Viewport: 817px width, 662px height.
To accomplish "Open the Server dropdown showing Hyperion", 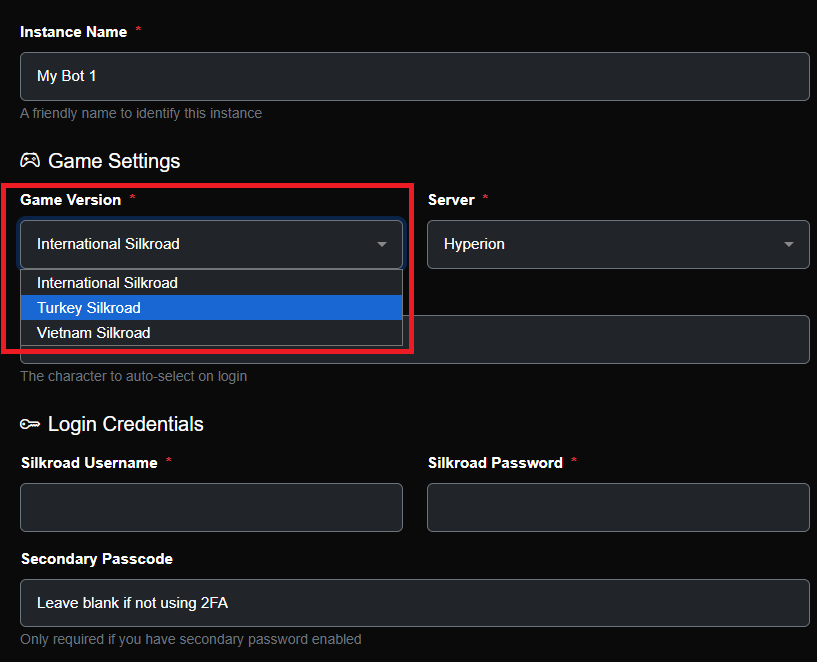I will (617, 244).
